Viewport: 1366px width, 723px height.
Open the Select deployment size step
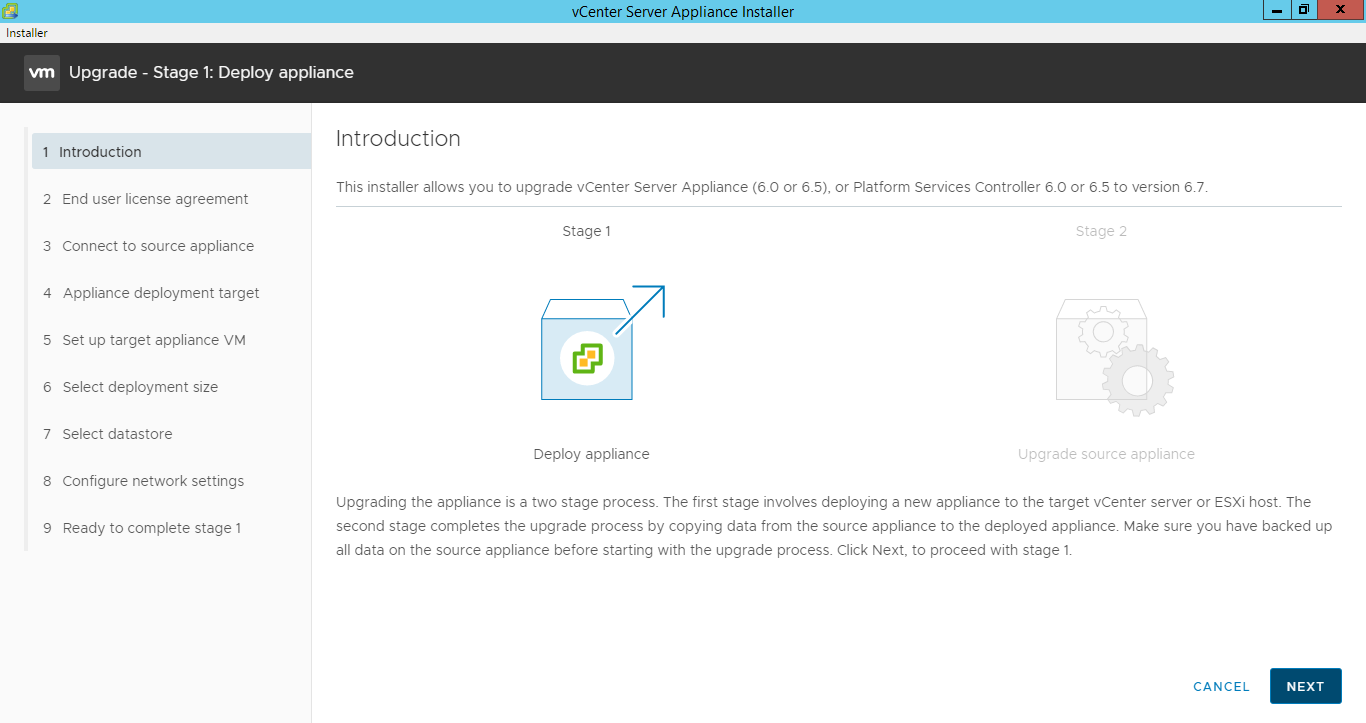[x=140, y=386]
